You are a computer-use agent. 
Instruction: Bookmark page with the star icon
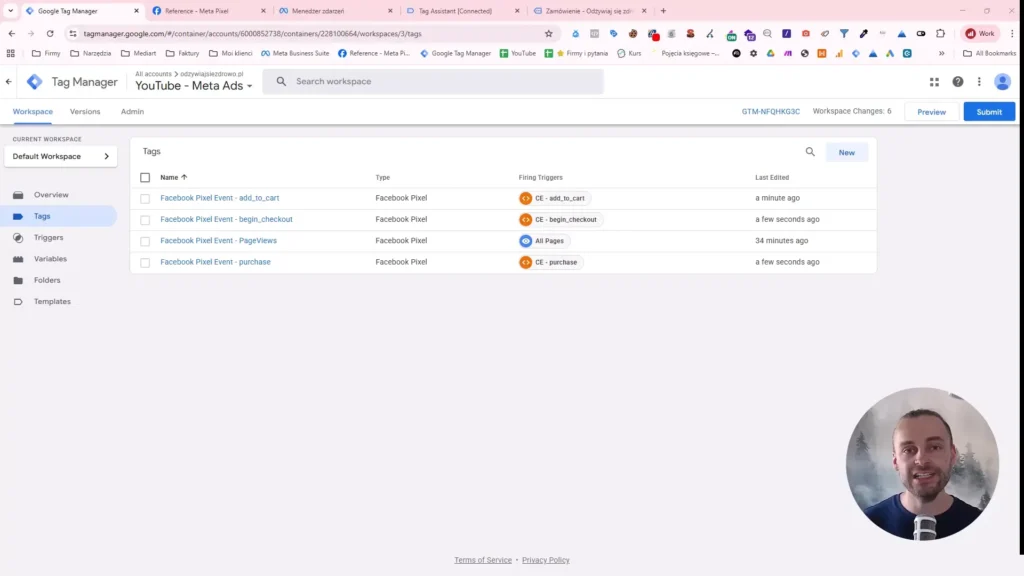549,33
